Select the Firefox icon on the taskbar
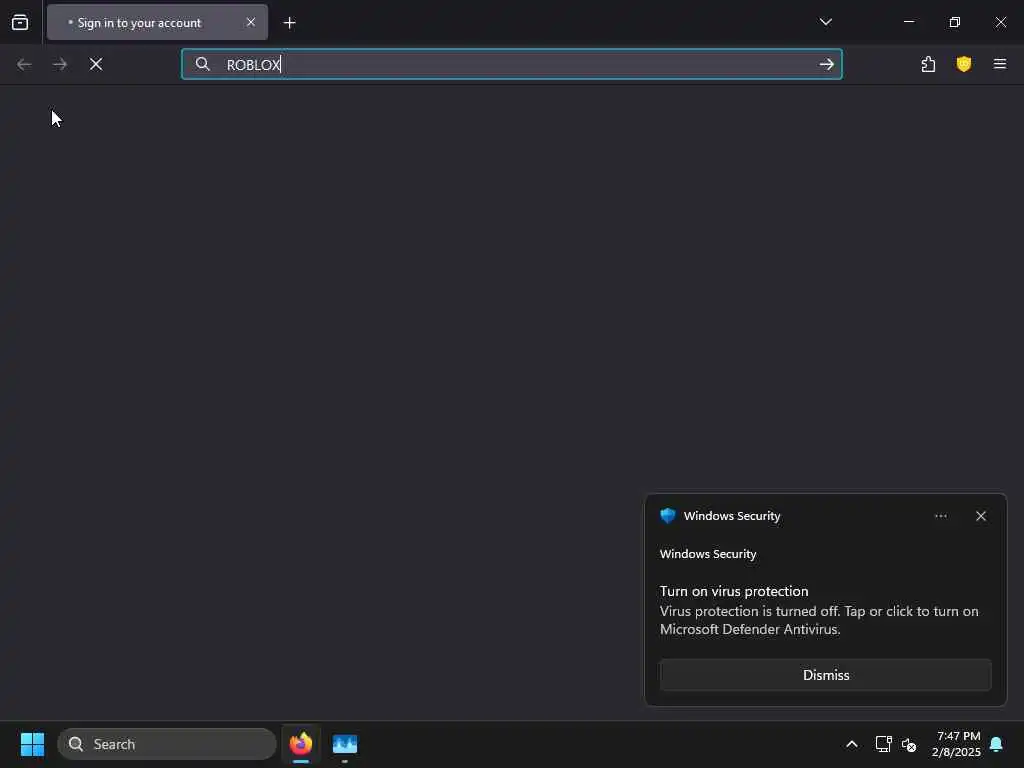This screenshot has height=768, width=1024. [x=301, y=744]
